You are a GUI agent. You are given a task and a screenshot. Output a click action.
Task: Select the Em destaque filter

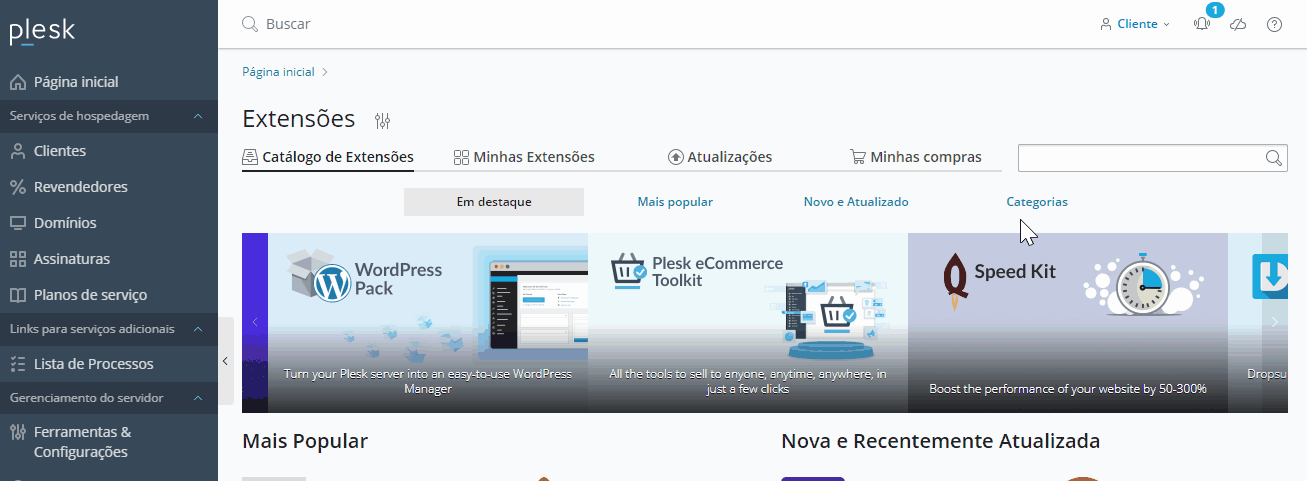click(494, 202)
